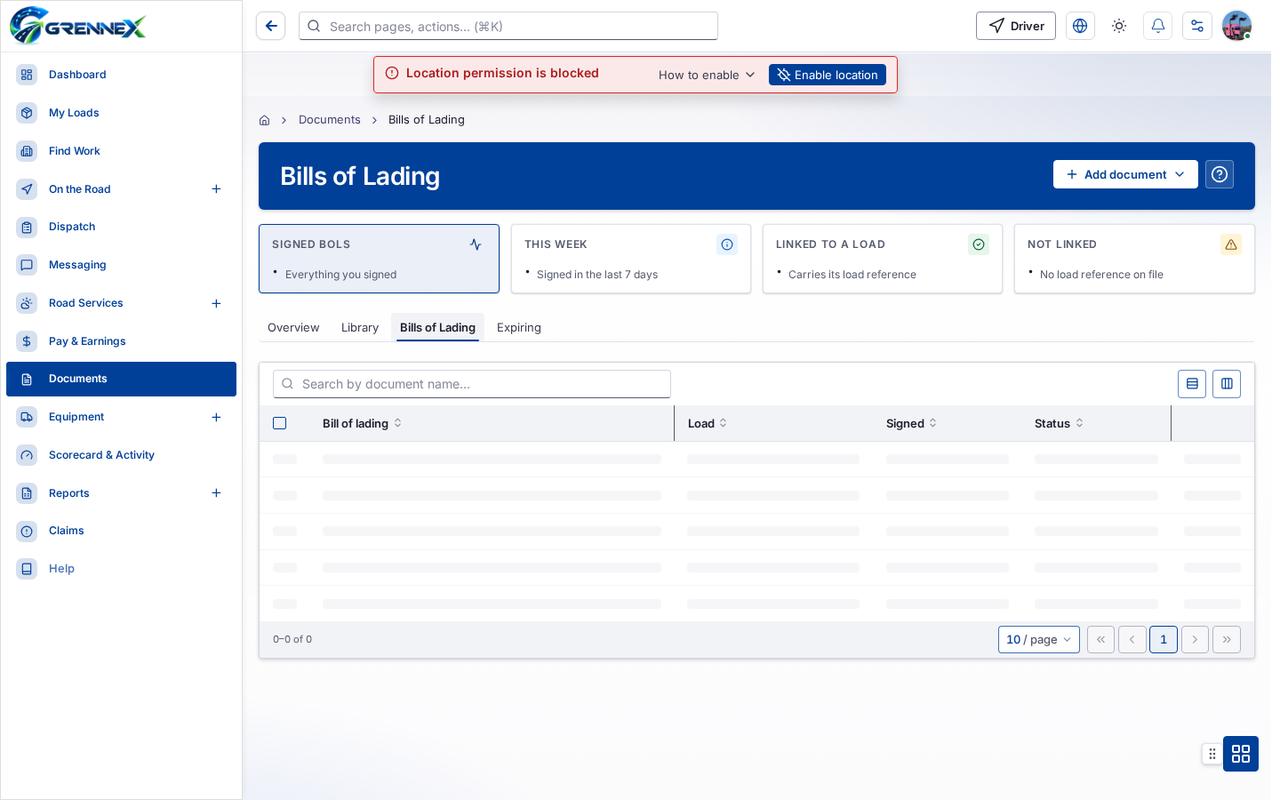Open the language globe icon
1280x800 pixels.
pos(1080,26)
